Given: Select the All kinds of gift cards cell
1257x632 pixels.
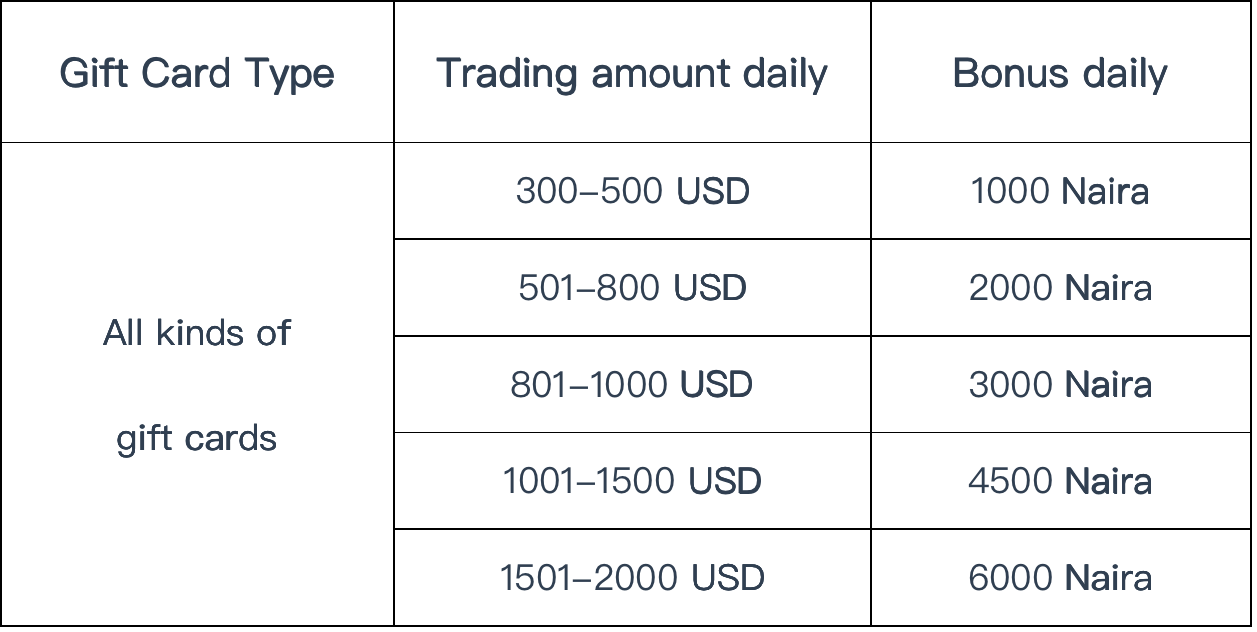Looking at the screenshot, I should tap(197, 384).
